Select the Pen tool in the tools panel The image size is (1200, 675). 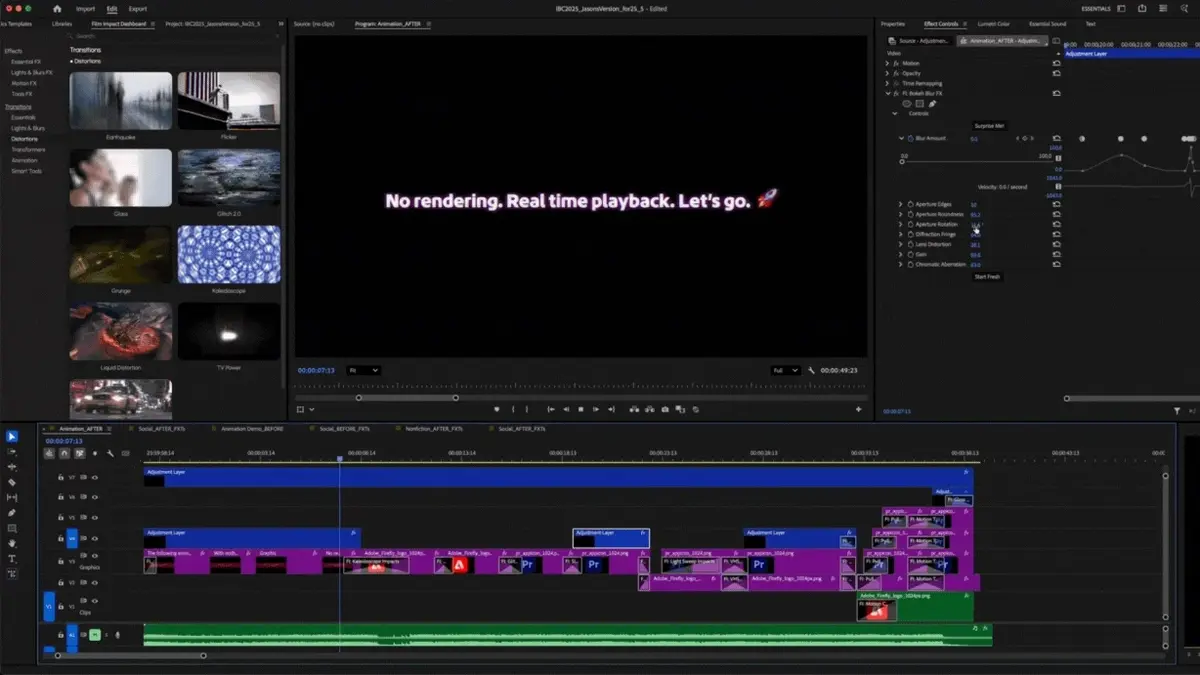[x=12, y=512]
